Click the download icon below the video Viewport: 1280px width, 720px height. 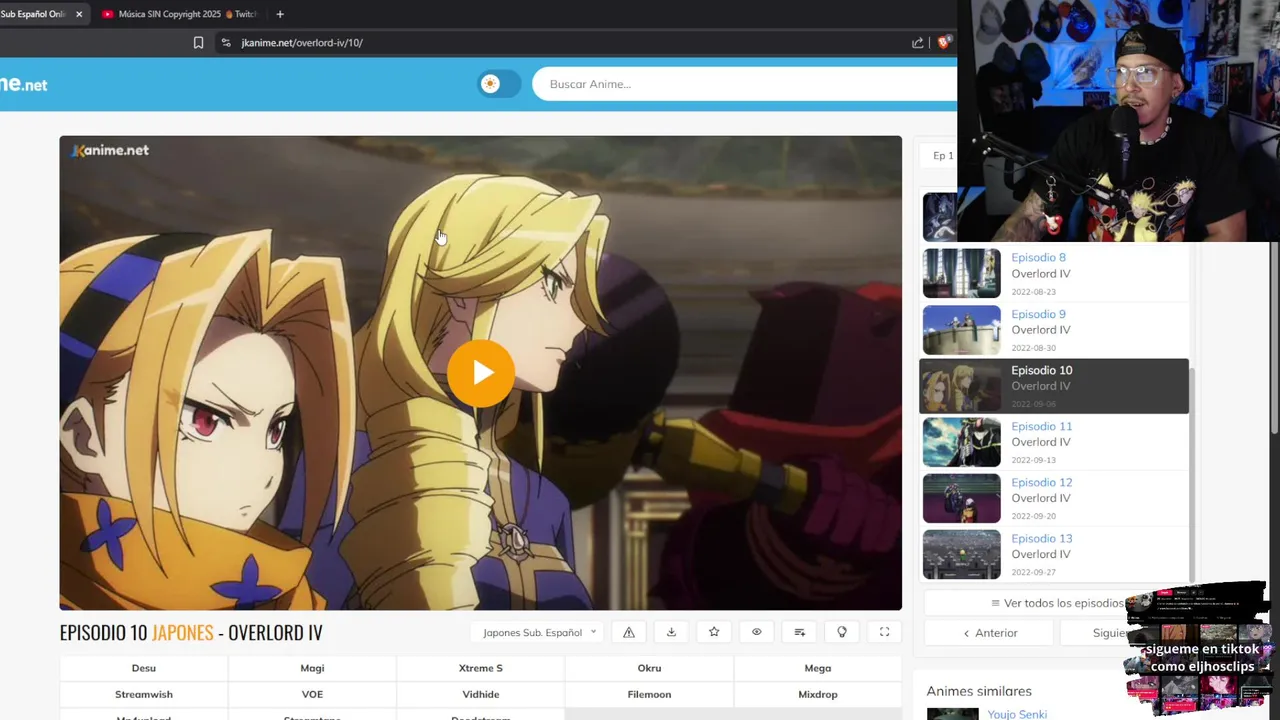pyautogui.click(x=671, y=632)
